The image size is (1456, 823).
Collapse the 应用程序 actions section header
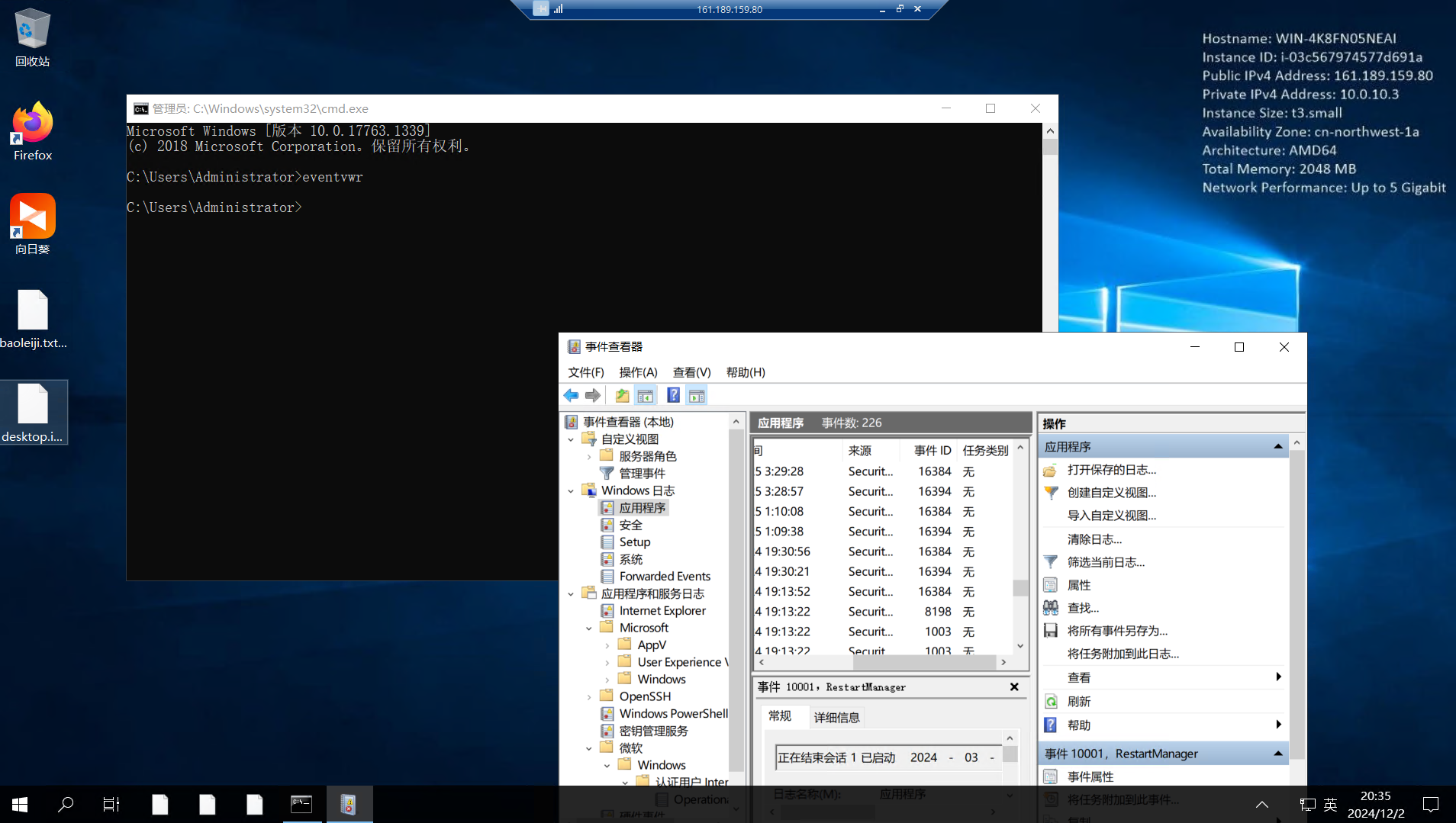(x=1278, y=447)
